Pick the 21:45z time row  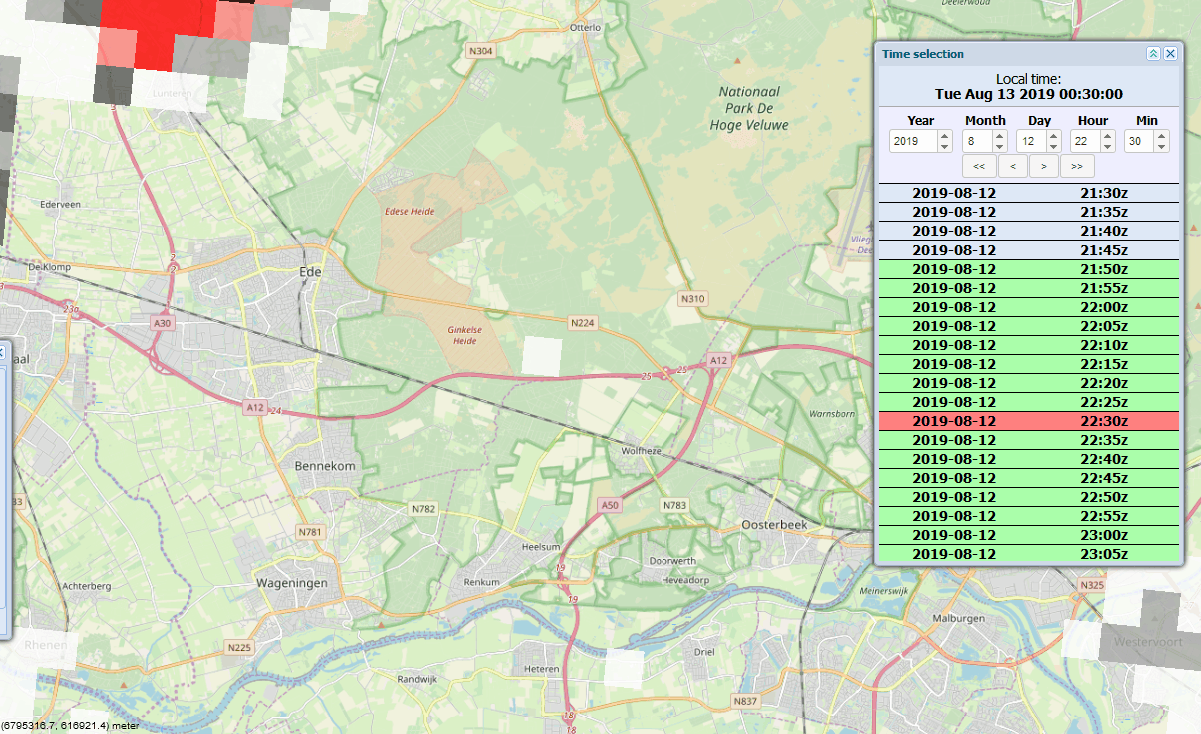(1028, 250)
